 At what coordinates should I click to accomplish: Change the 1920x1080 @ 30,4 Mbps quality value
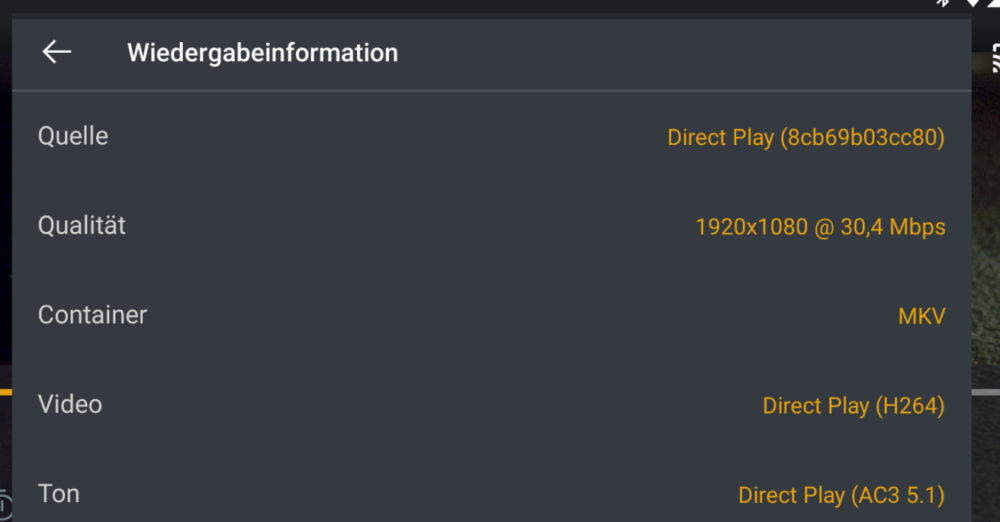tap(820, 227)
